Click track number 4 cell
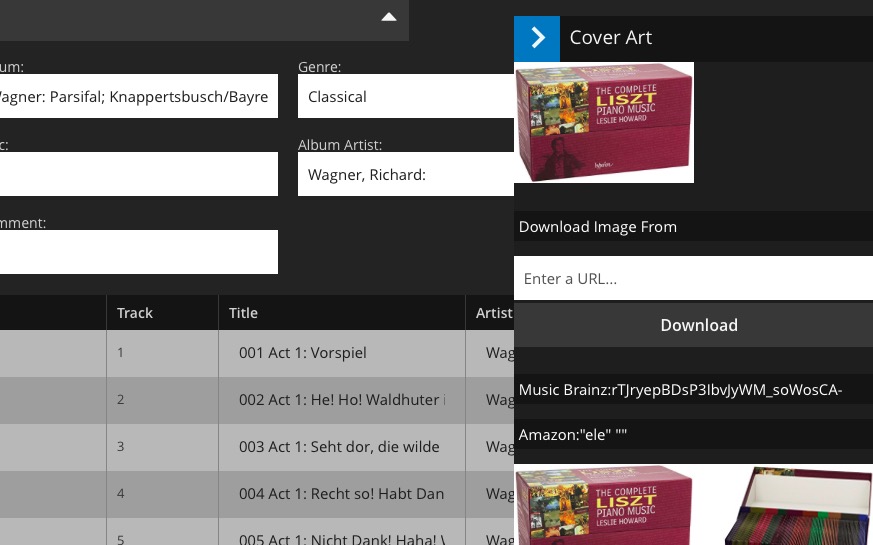This screenshot has width=873, height=545. click(162, 493)
